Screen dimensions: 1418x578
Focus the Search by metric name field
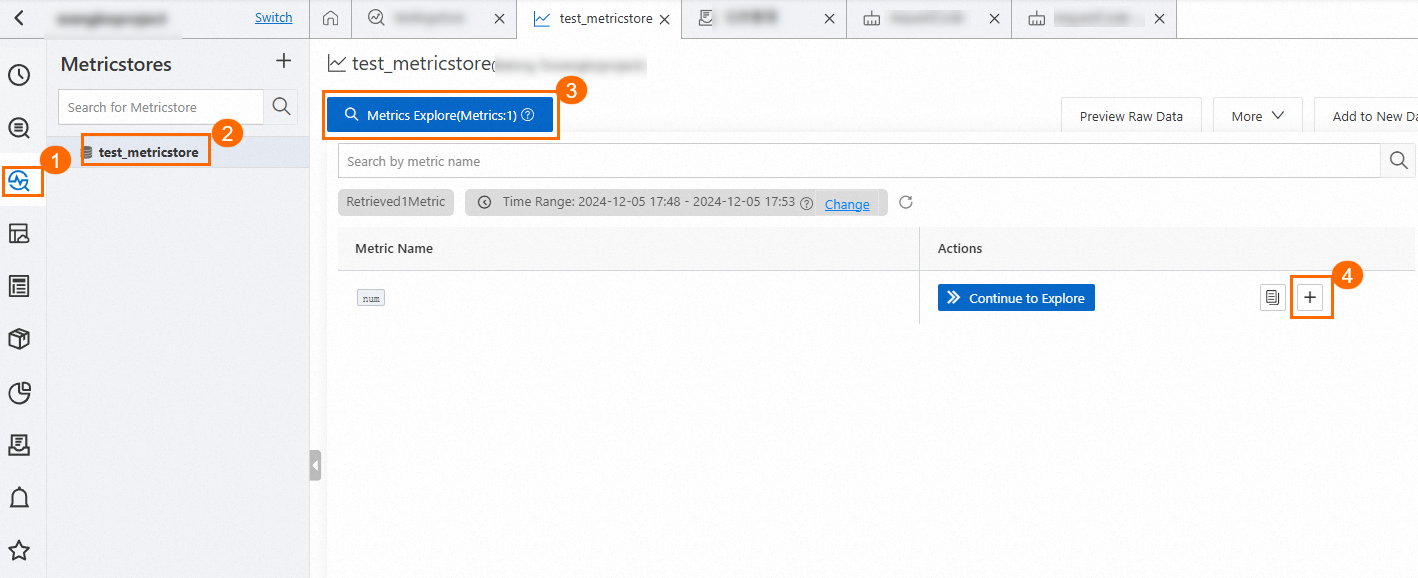[x=859, y=161]
